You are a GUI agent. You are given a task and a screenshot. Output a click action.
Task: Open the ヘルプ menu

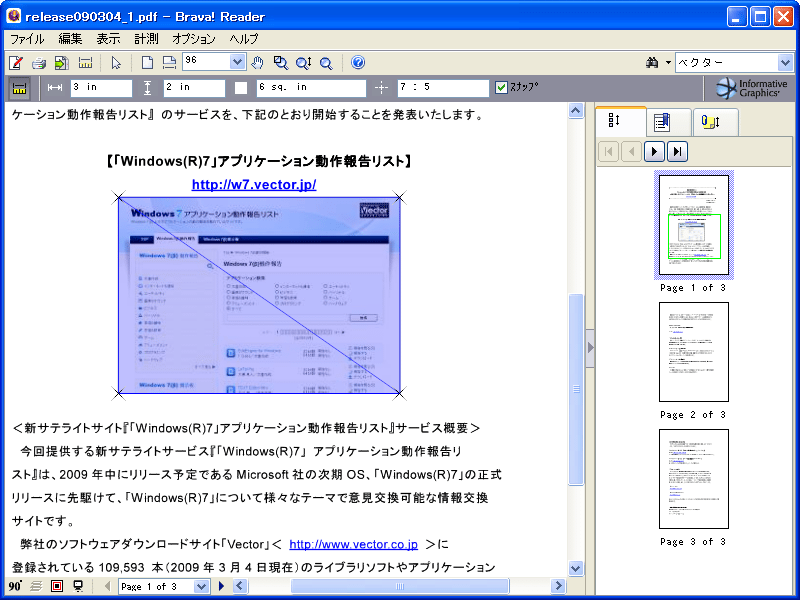click(244, 39)
